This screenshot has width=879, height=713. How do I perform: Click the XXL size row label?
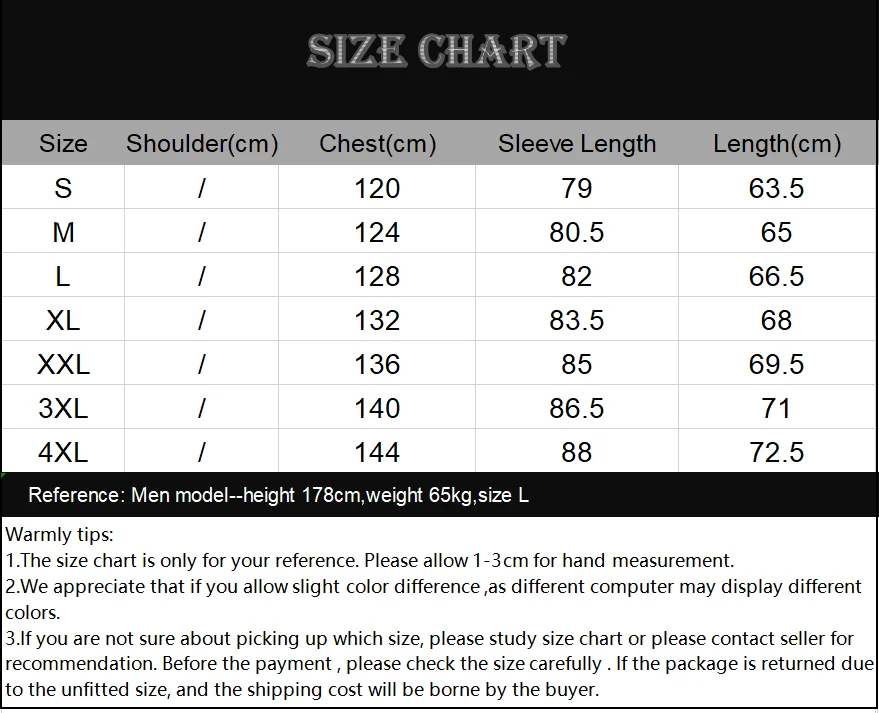pyautogui.click(x=63, y=364)
